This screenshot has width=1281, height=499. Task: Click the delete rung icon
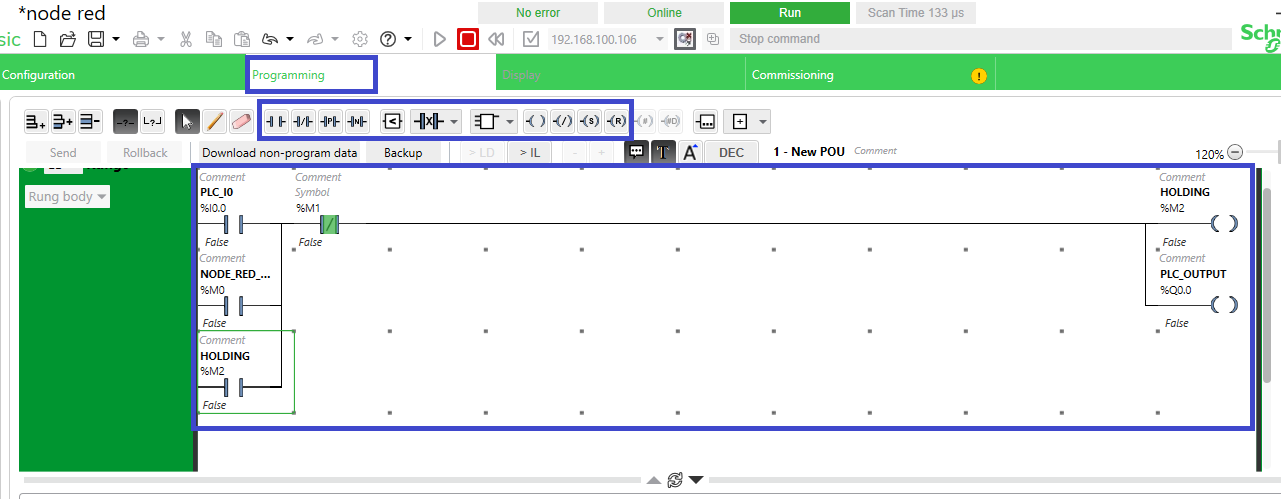tap(90, 121)
